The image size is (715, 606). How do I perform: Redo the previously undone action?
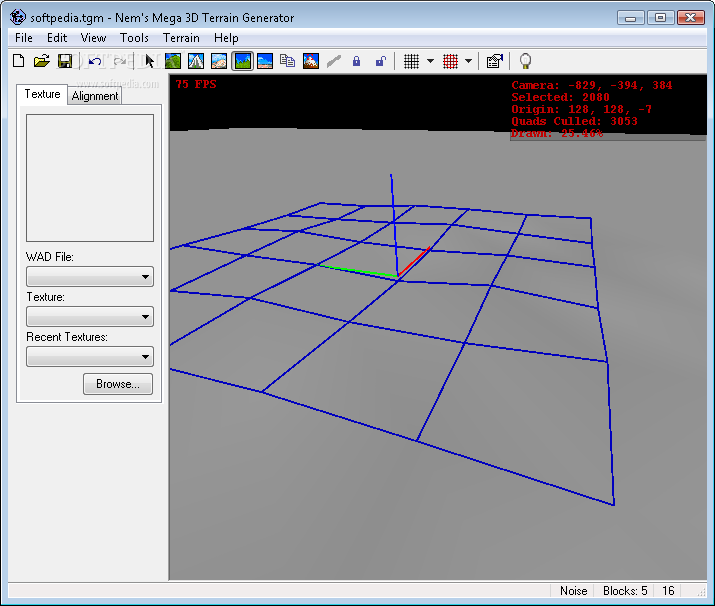(119, 61)
